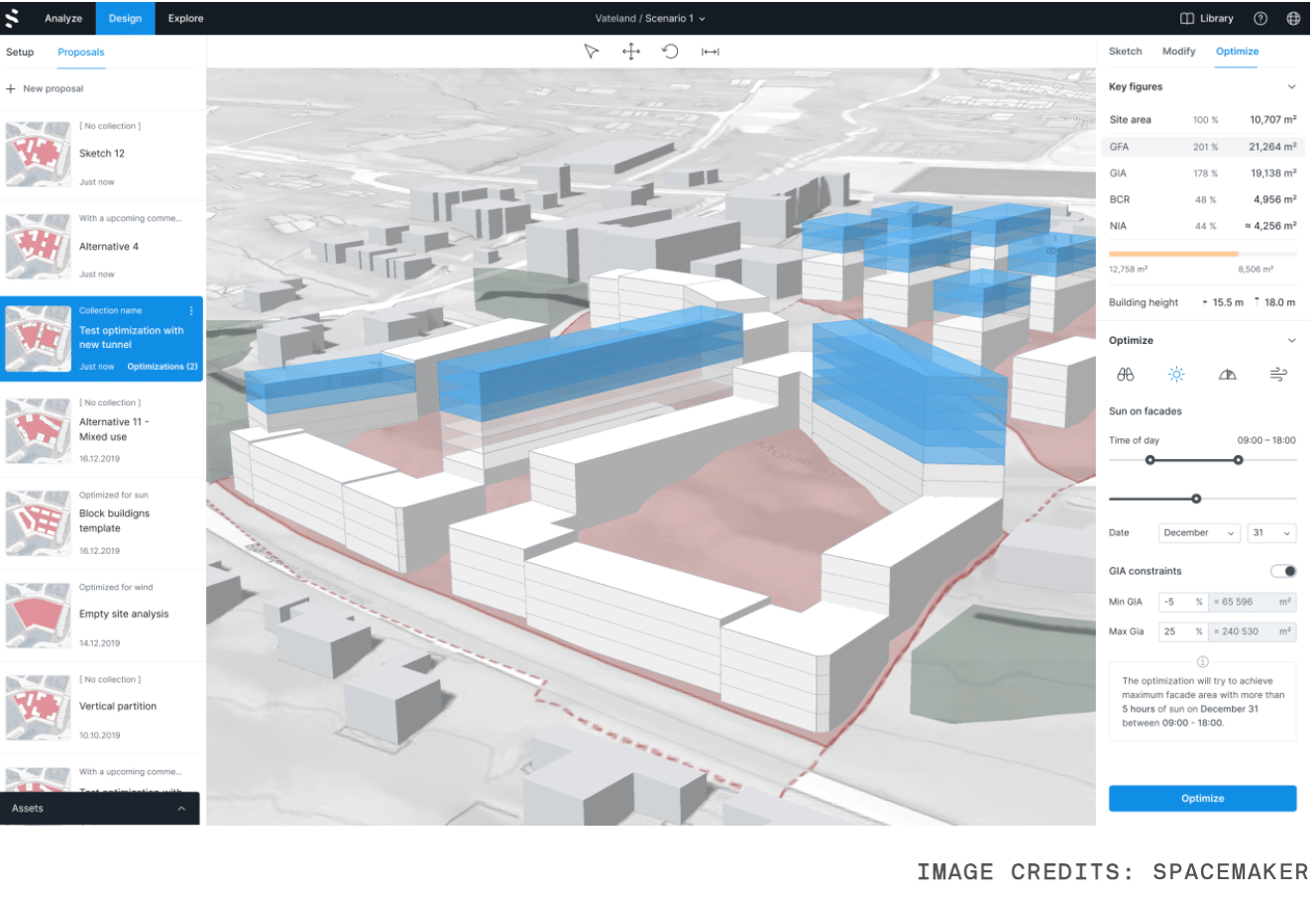
Task: Select the sun analysis icon
Action: point(1176,375)
